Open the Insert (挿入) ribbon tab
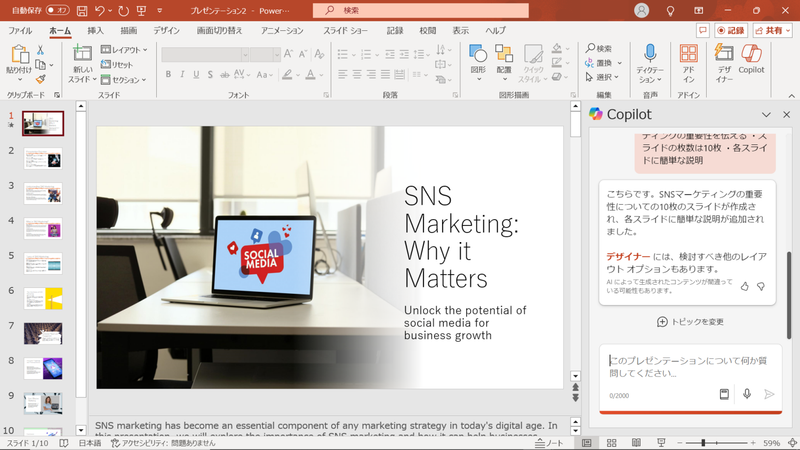Screen dimensions: 800x450 (96, 31)
